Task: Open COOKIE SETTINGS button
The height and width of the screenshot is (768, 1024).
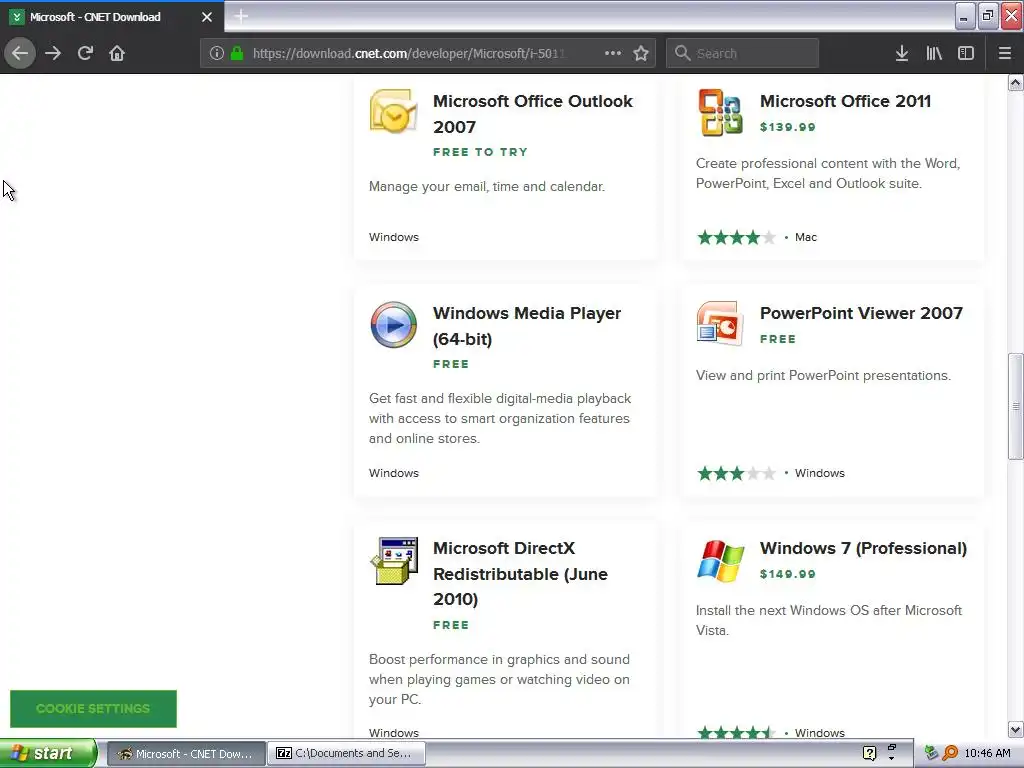Action: click(93, 709)
